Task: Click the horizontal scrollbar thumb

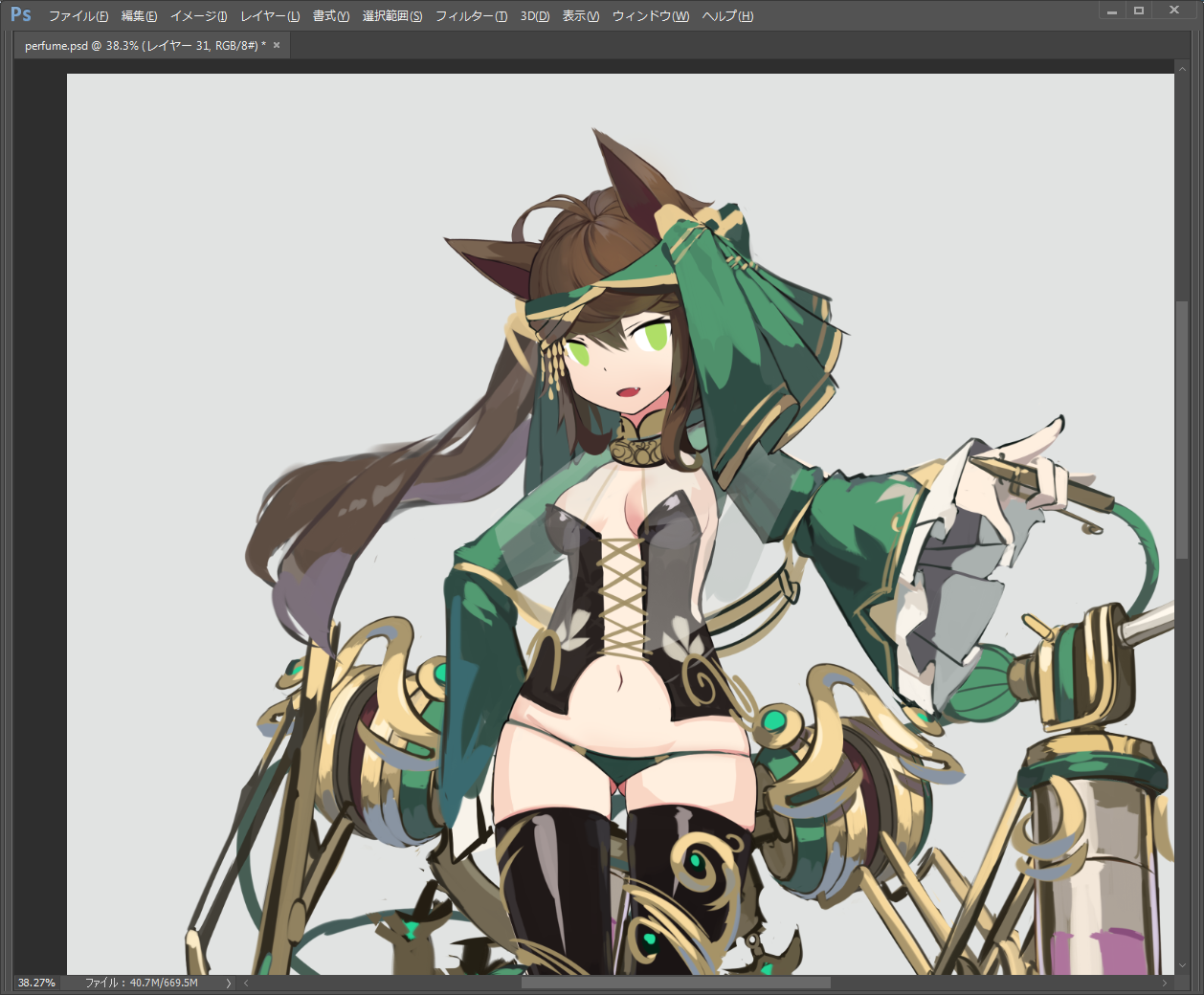Action: point(676,983)
